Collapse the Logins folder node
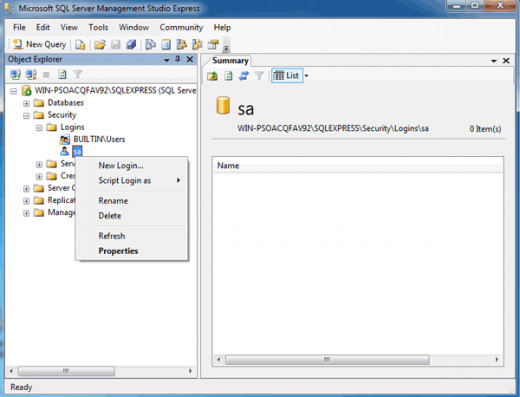 click(39, 128)
